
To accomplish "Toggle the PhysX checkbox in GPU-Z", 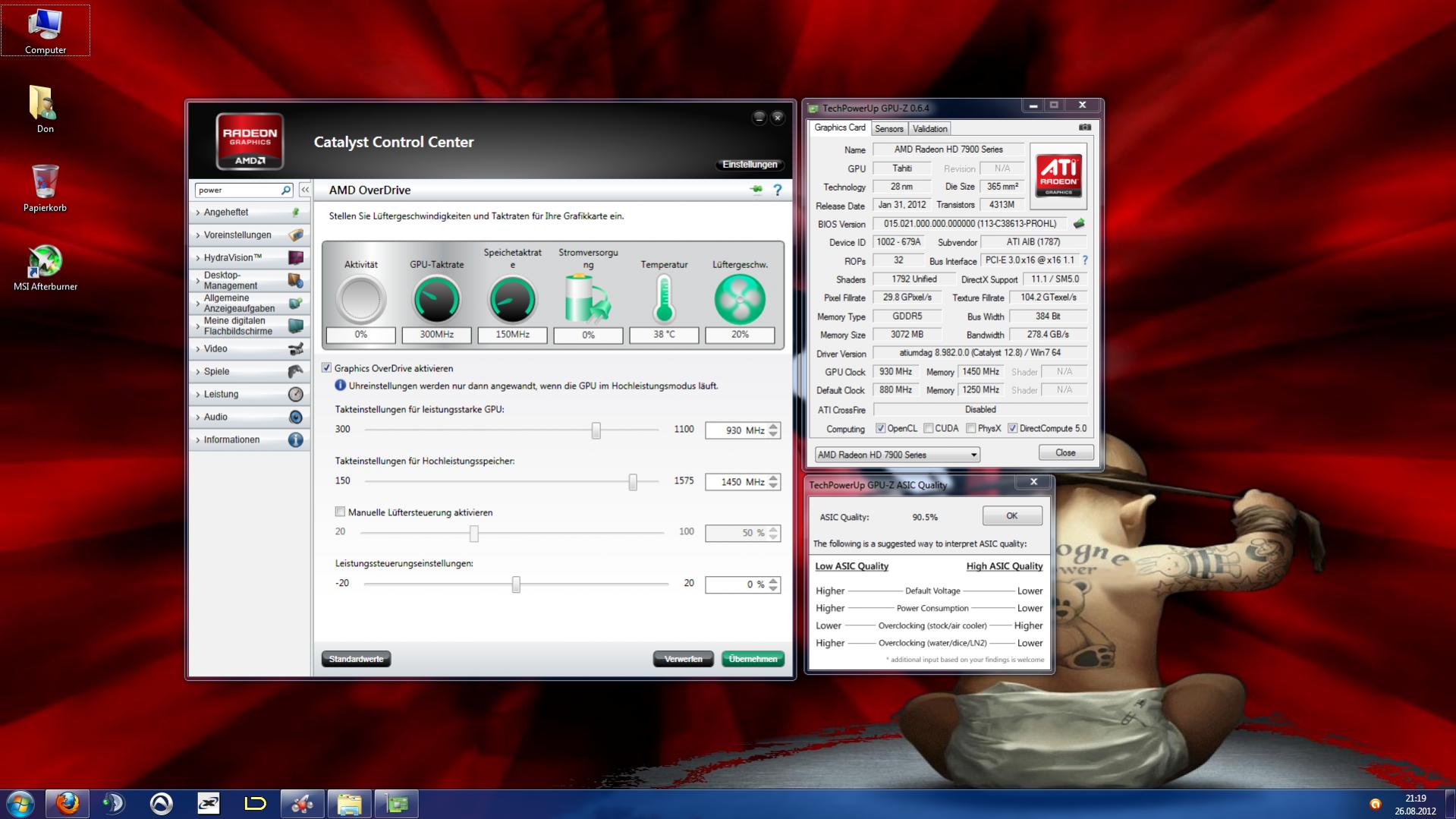I will click(971, 429).
